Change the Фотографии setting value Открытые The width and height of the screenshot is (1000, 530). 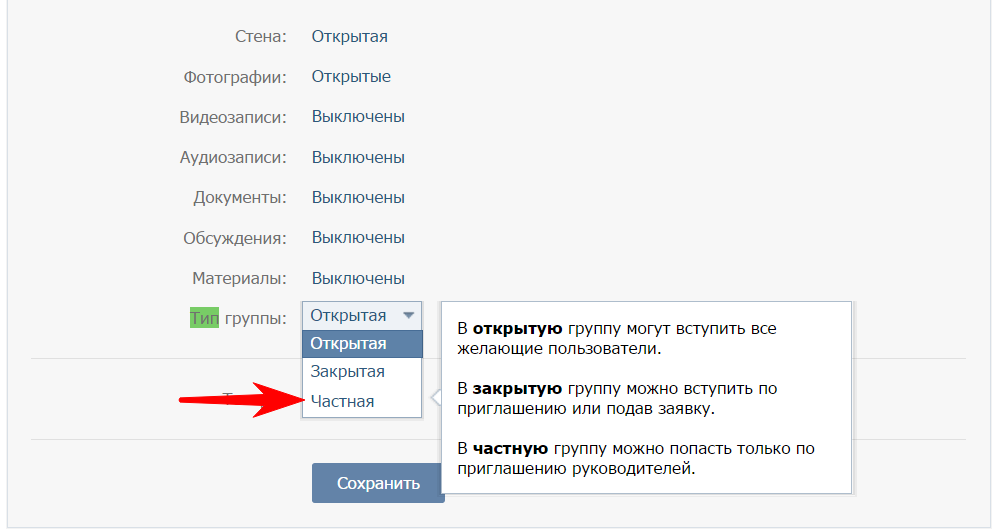pyautogui.click(x=351, y=77)
